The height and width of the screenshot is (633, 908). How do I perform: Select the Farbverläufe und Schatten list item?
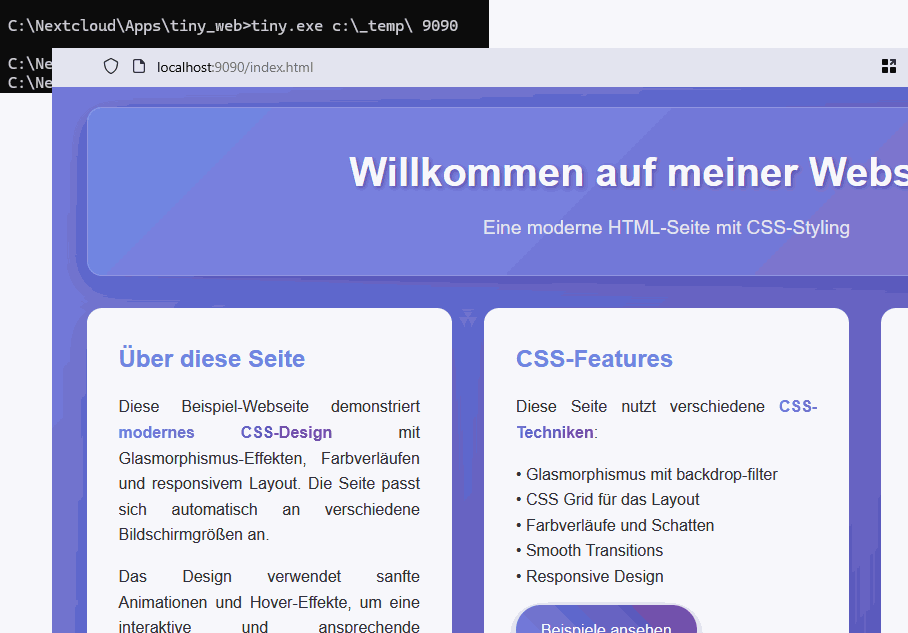click(x=615, y=525)
